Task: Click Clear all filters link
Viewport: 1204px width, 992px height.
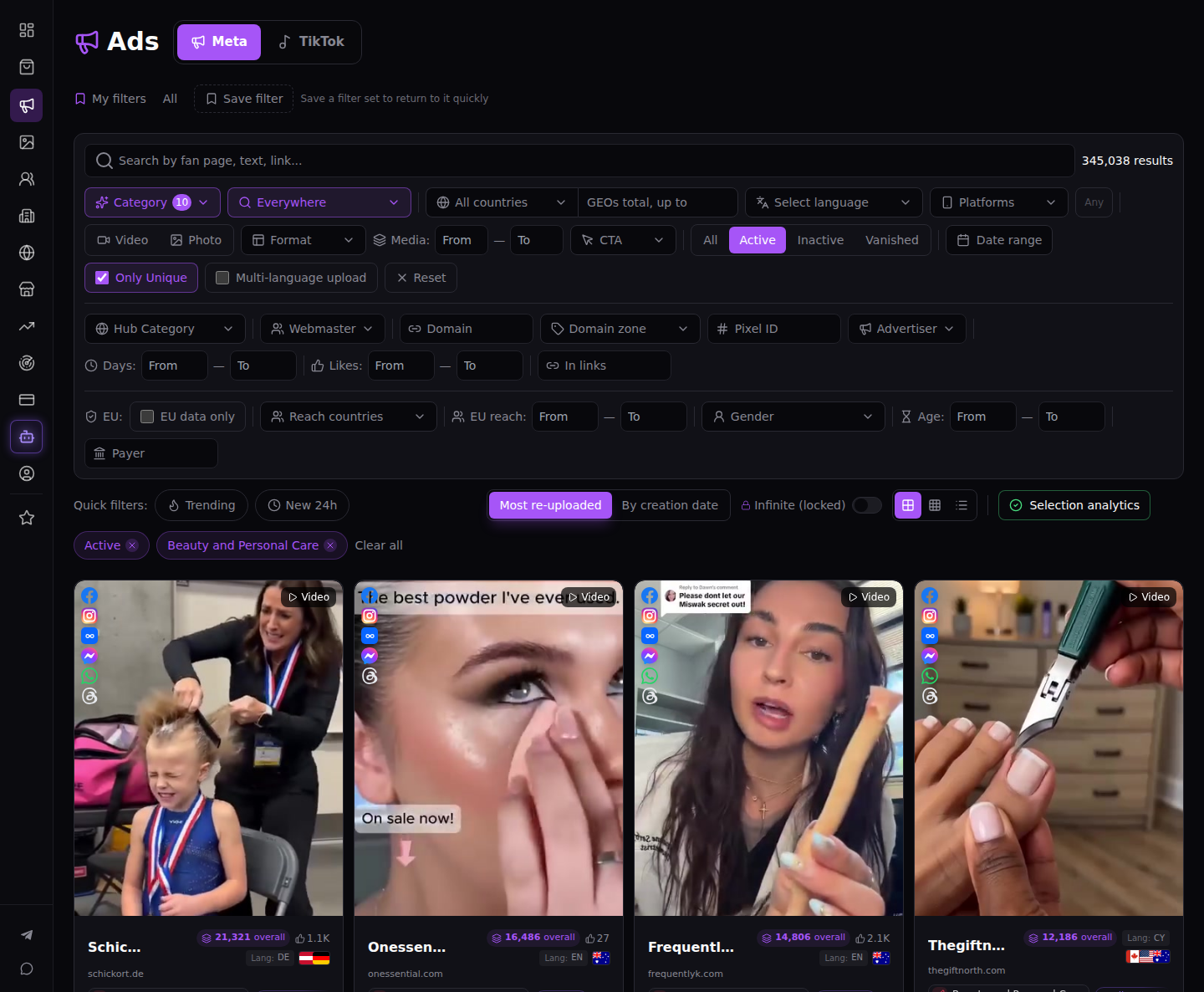Action: point(379,545)
